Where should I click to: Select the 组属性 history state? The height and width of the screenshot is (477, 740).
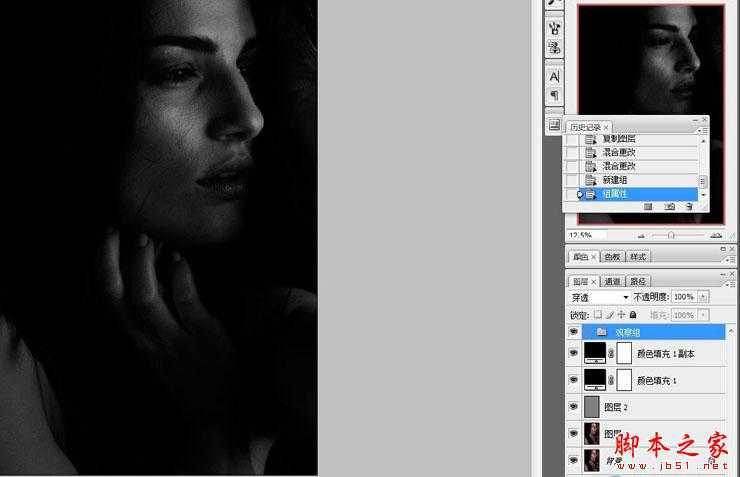(638, 194)
